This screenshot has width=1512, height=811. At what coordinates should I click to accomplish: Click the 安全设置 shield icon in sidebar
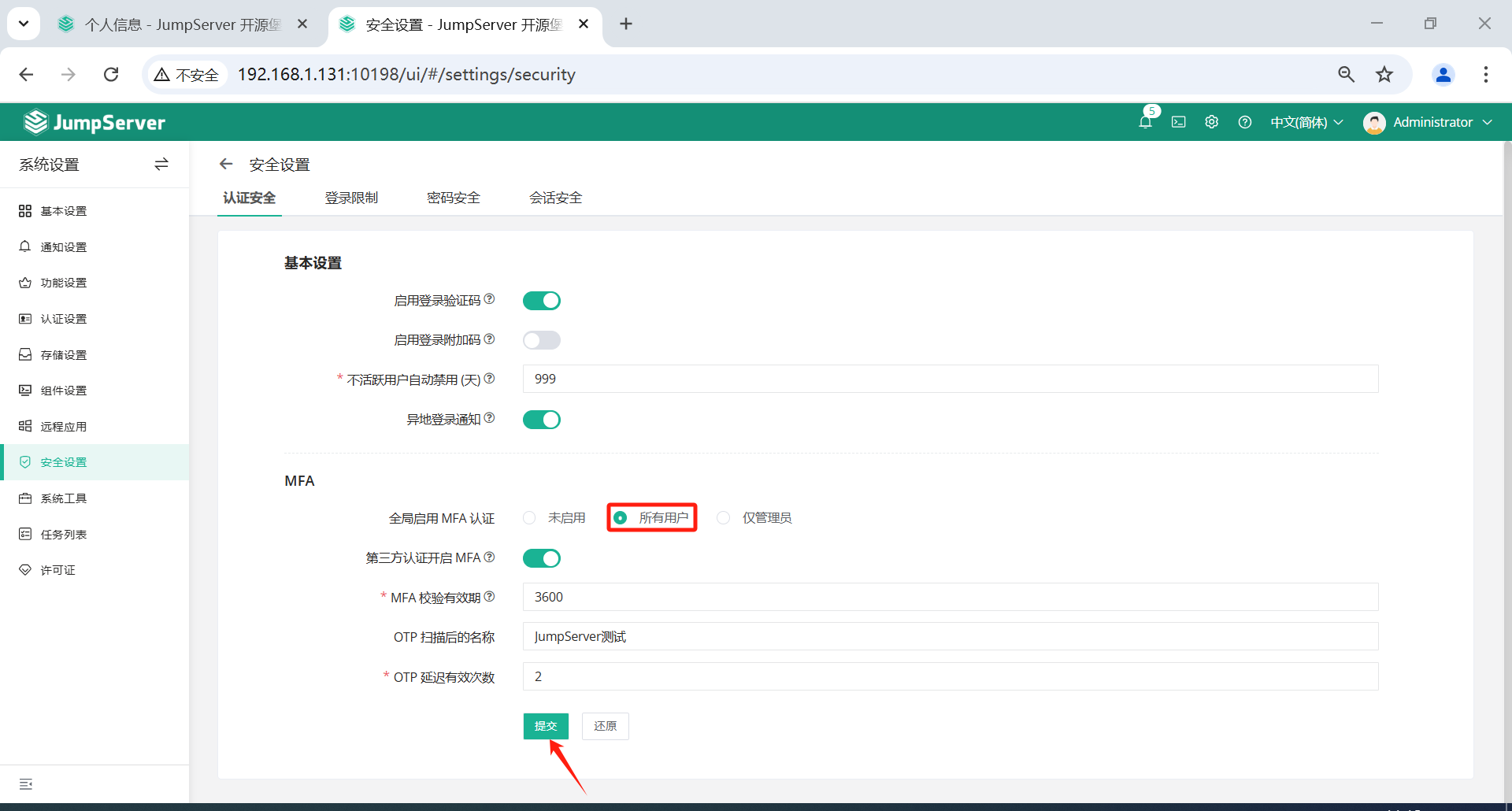click(25, 462)
